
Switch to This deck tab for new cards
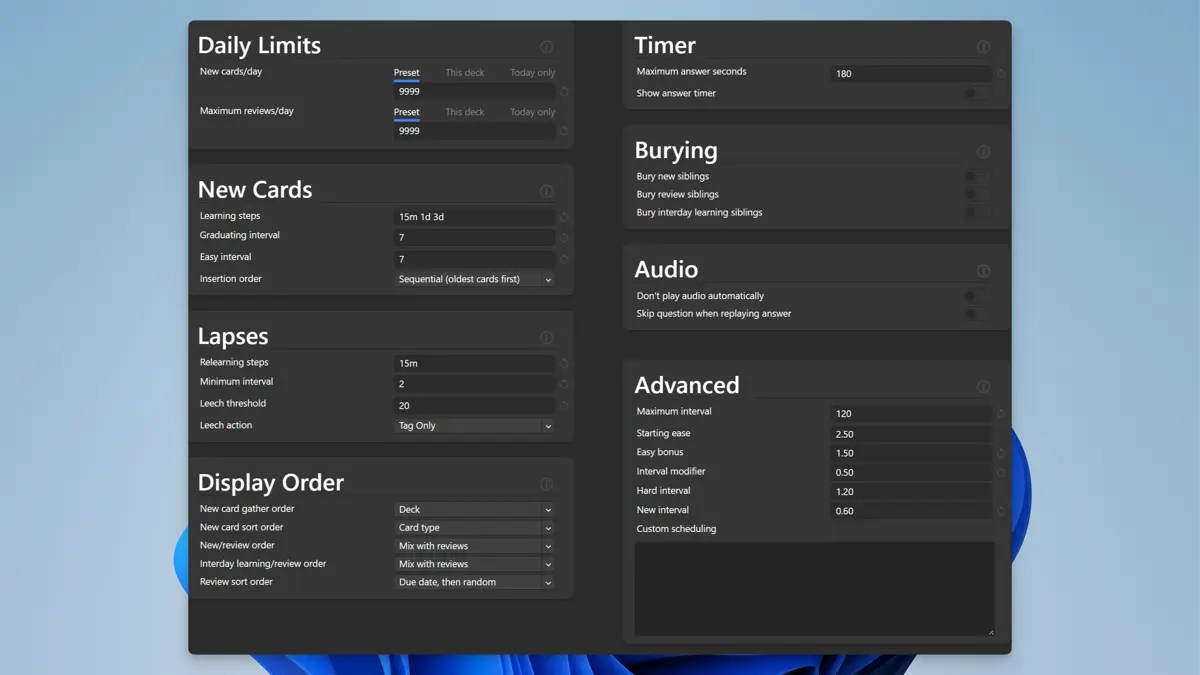[x=465, y=72]
